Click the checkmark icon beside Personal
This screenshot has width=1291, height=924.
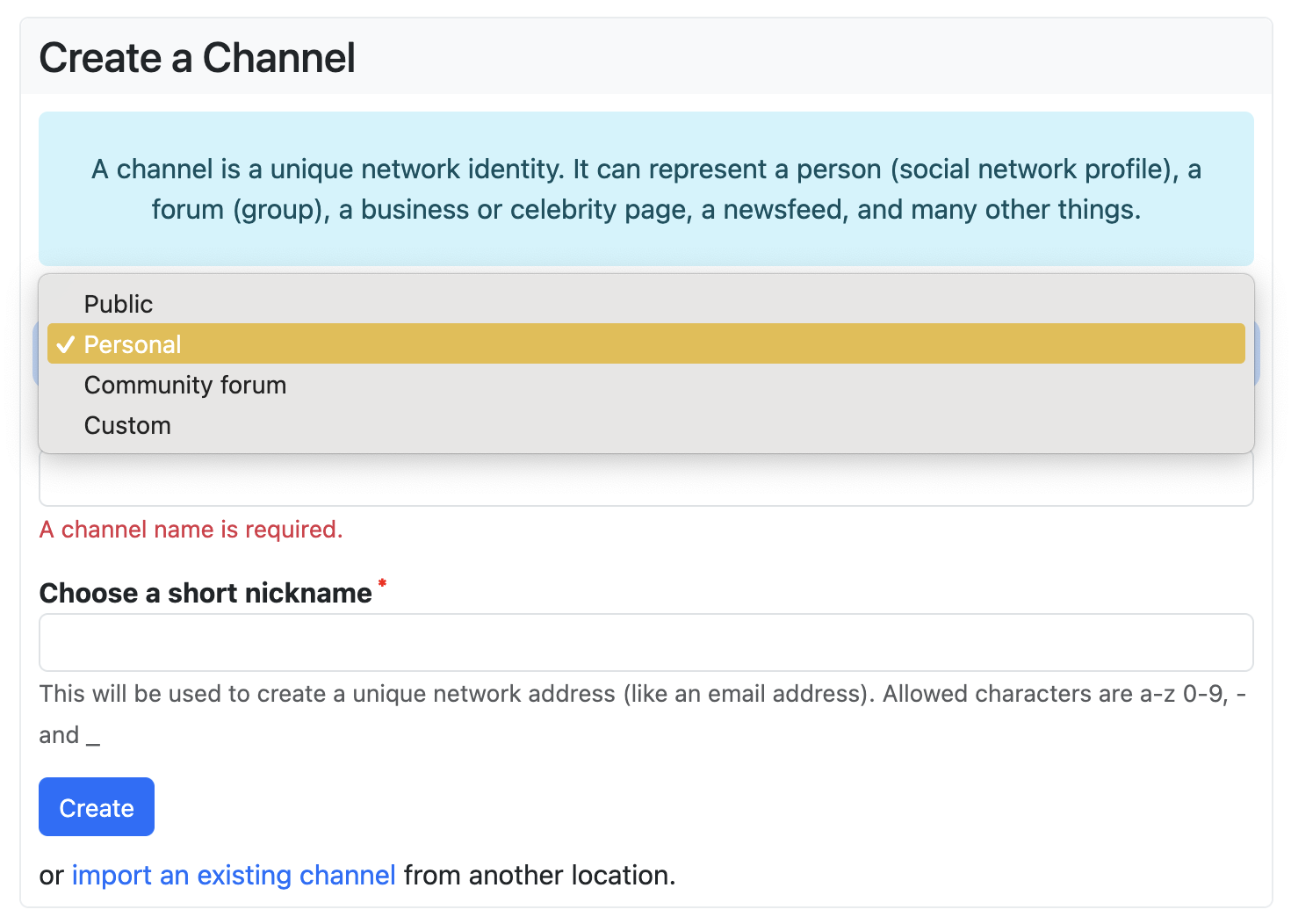pyautogui.click(x=65, y=344)
